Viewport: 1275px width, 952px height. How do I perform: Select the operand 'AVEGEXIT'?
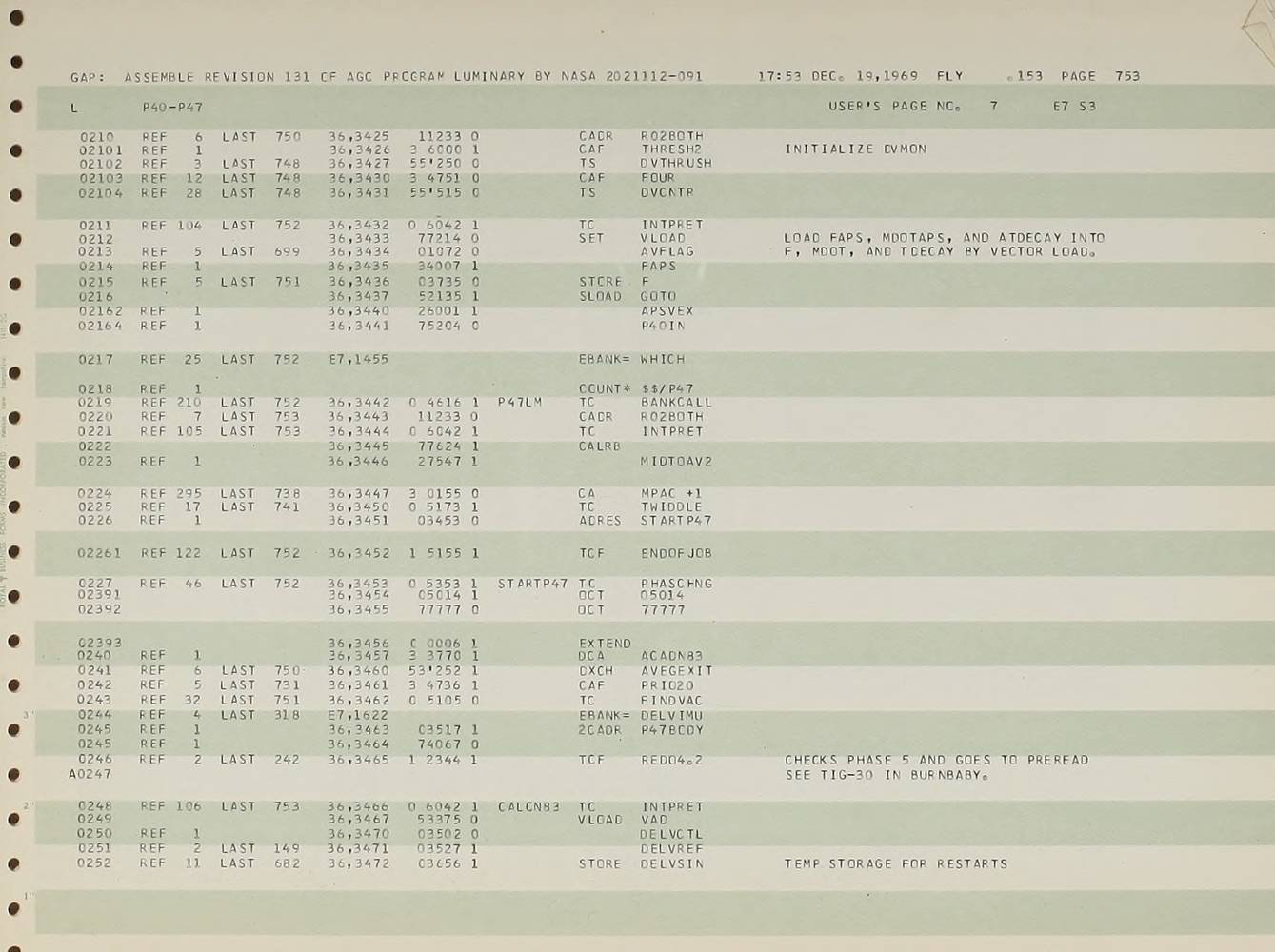tap(677, 671)
